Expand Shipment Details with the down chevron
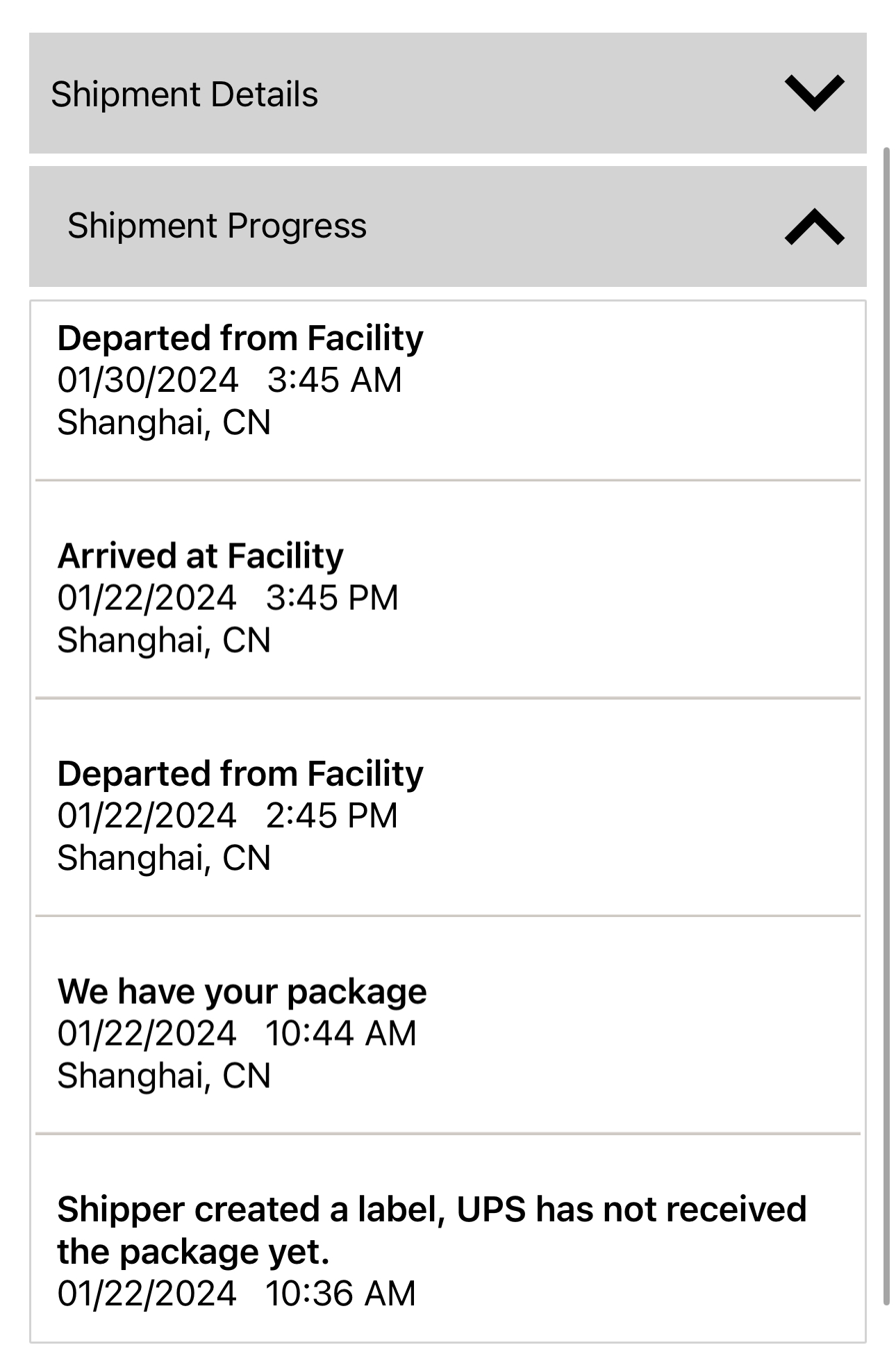 [x=814, y=93]
